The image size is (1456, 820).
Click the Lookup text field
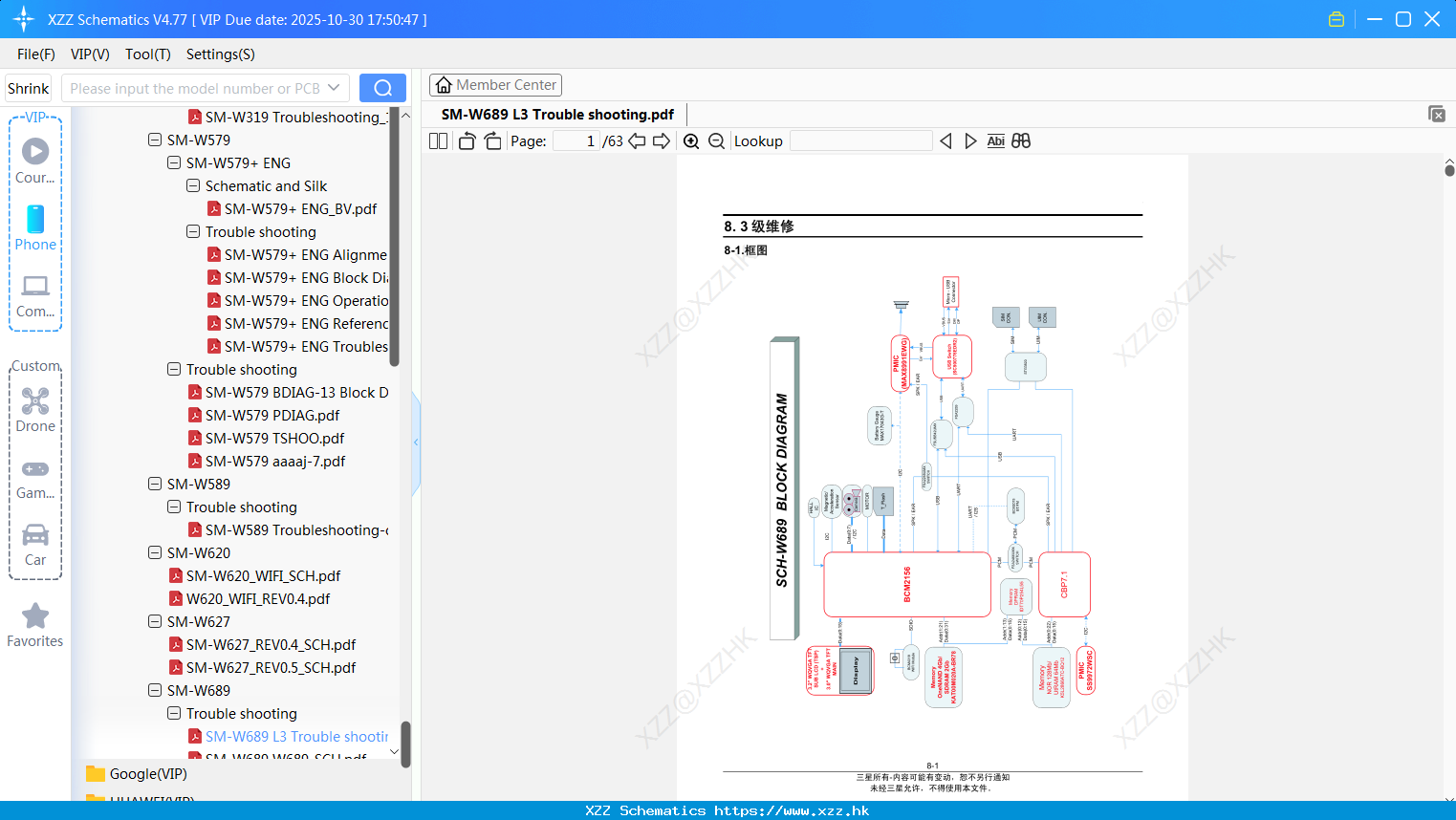[861, 141]
